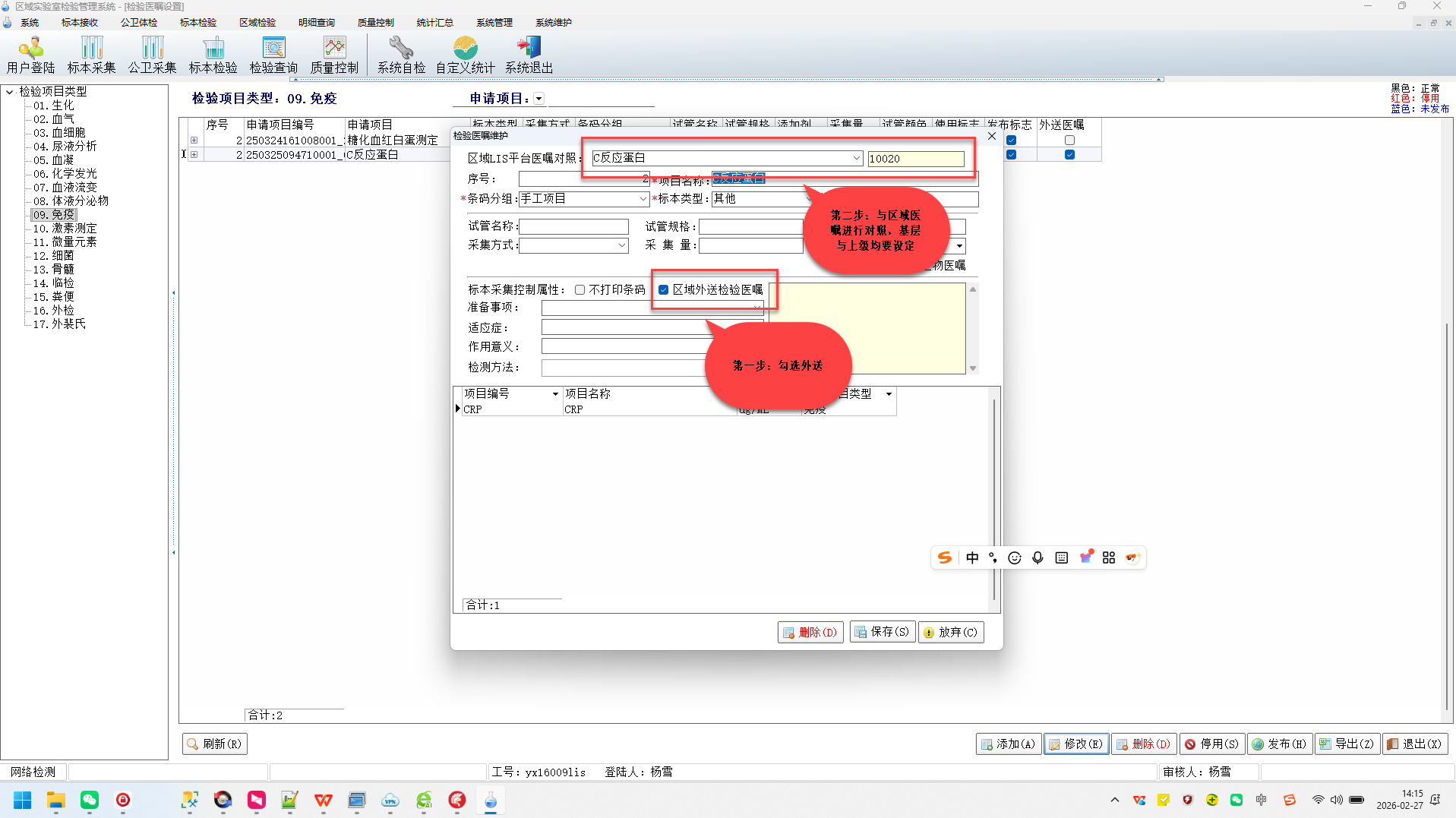The height and width of the screenshot is (818, 1456).
Task: Click the 标本采集 toolbar icon
Action: tap(91, 55)
